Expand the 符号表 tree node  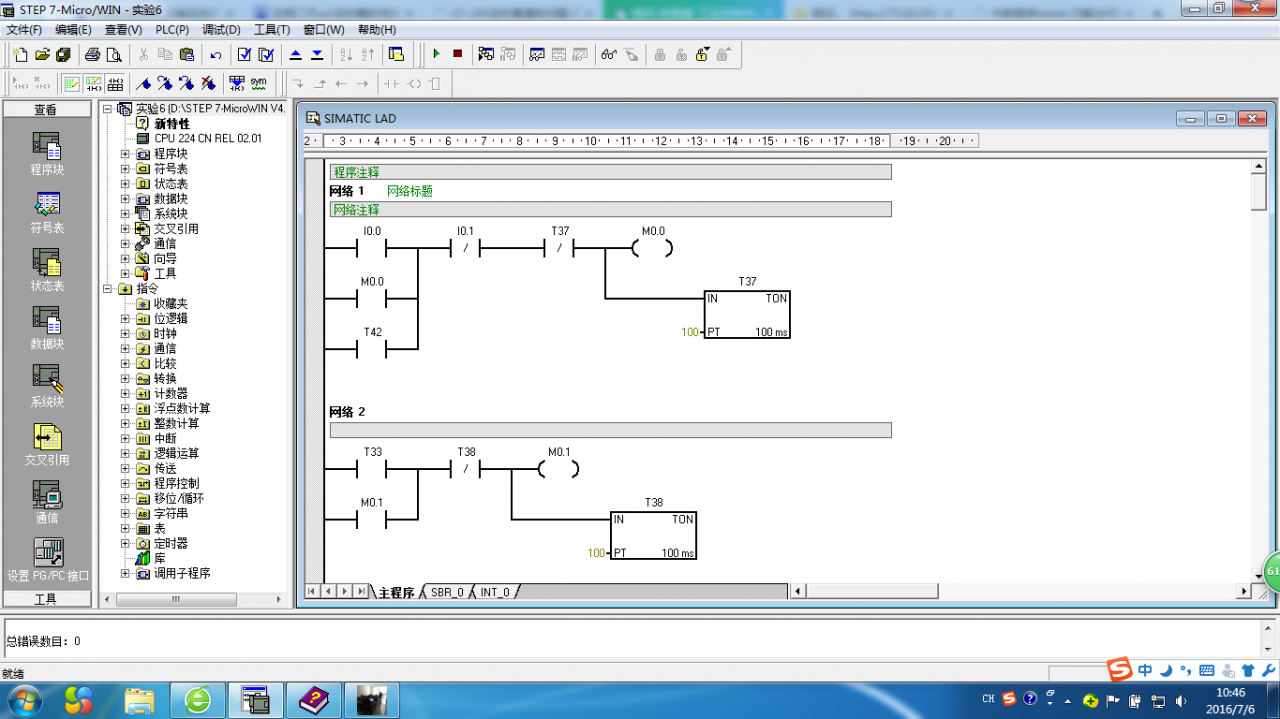coord(125,169)
